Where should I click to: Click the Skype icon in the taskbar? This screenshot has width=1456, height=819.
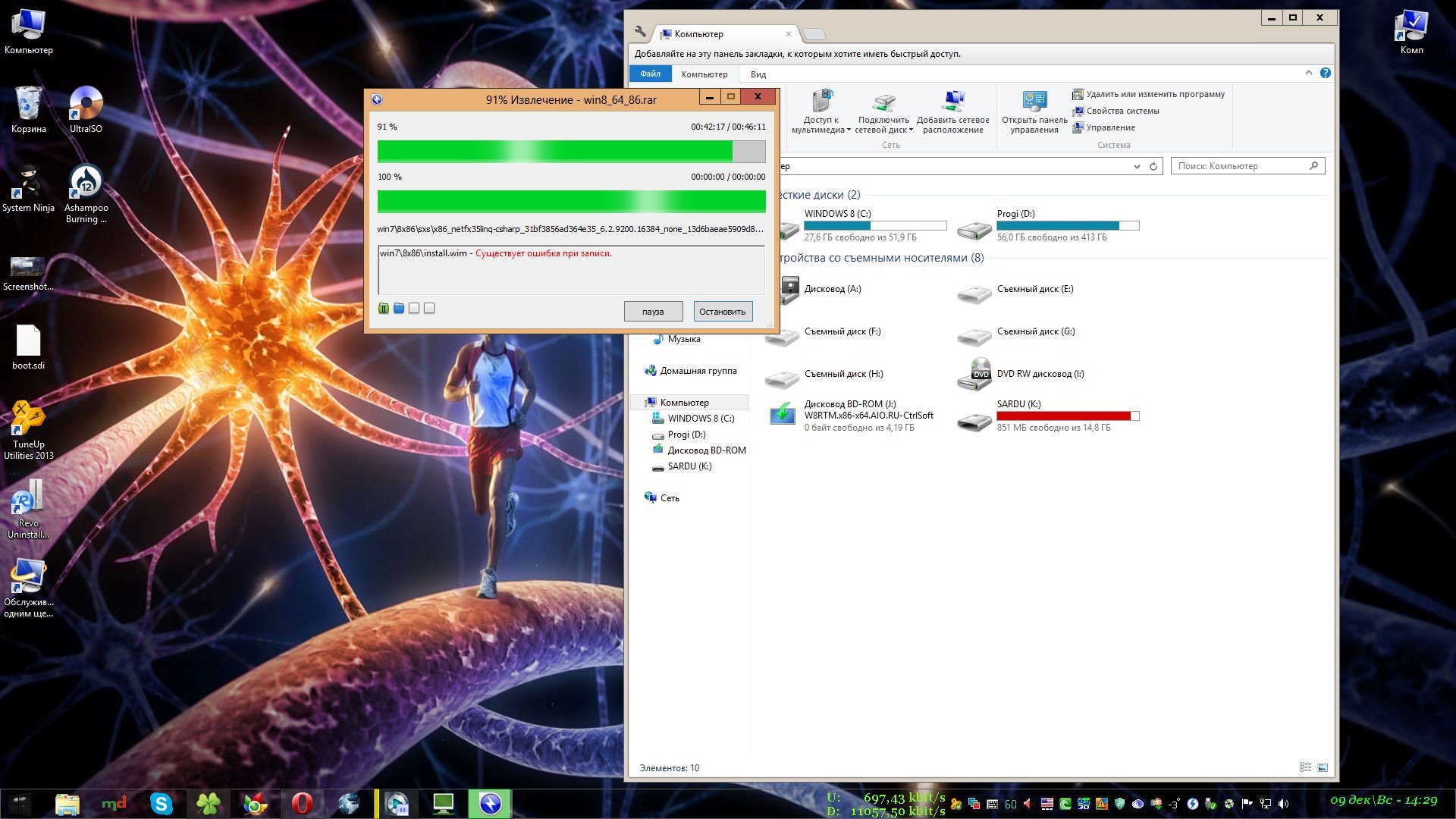click(x=162, y=804)
